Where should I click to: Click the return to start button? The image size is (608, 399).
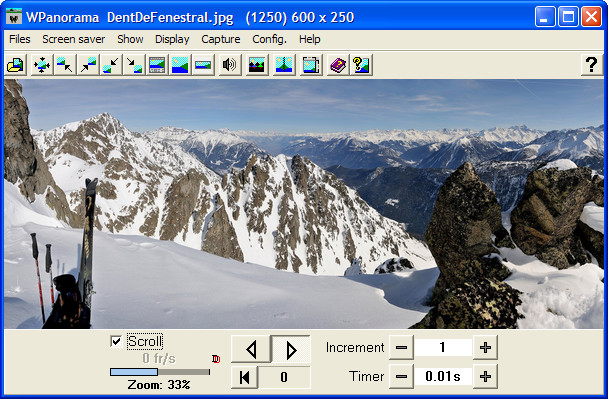pyautogui.click(x=245, y=377)
